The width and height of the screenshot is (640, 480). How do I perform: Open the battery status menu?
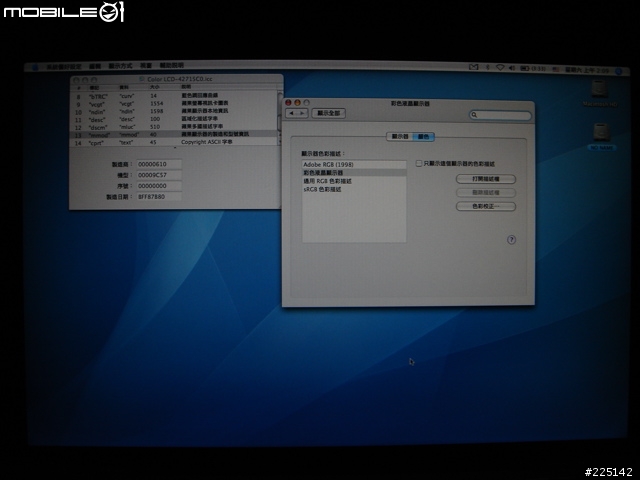pyautogui.click(x=533, y=69)
